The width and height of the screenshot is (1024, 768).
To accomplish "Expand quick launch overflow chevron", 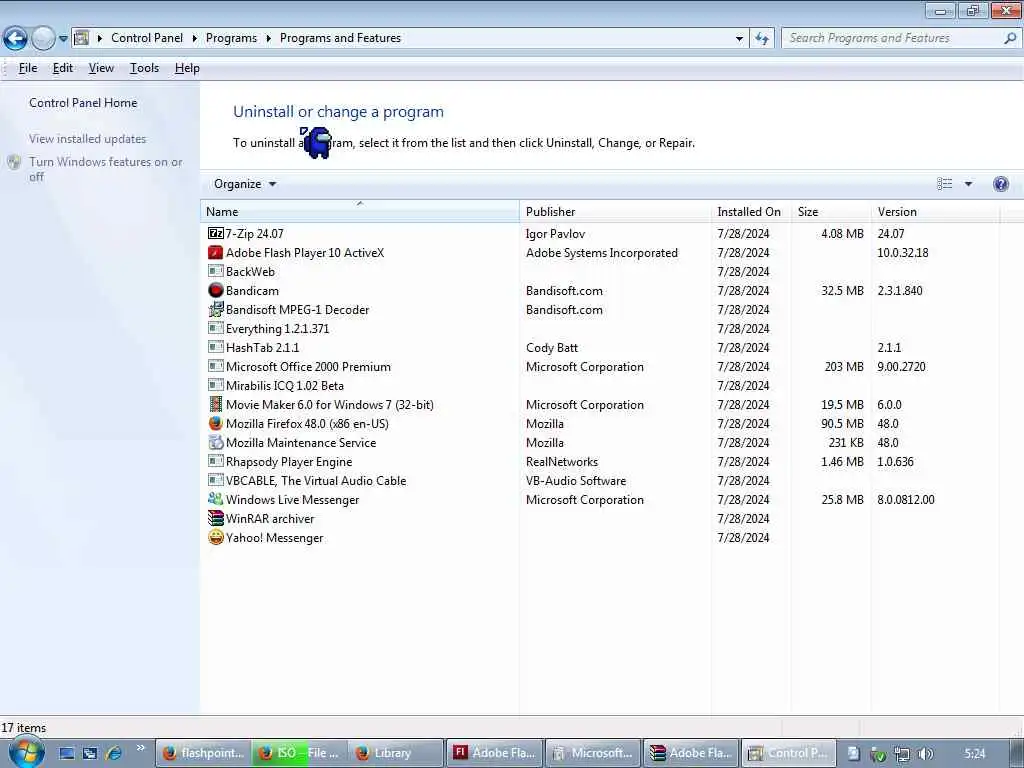I will [x=140, y=748].
